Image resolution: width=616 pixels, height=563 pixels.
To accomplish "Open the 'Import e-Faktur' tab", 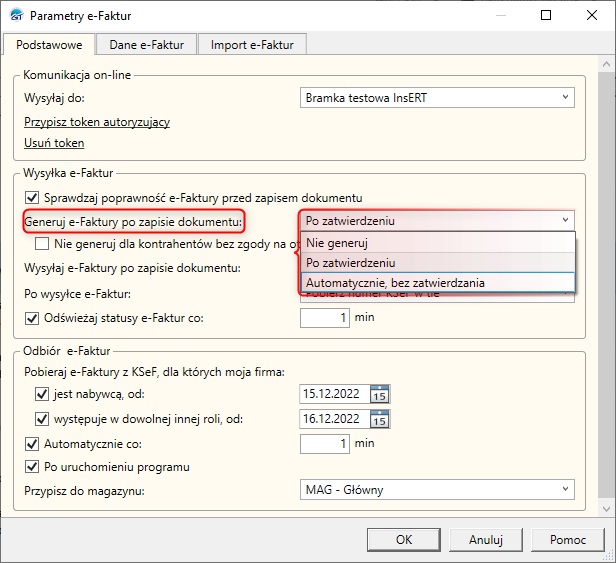I will [251, 44].
